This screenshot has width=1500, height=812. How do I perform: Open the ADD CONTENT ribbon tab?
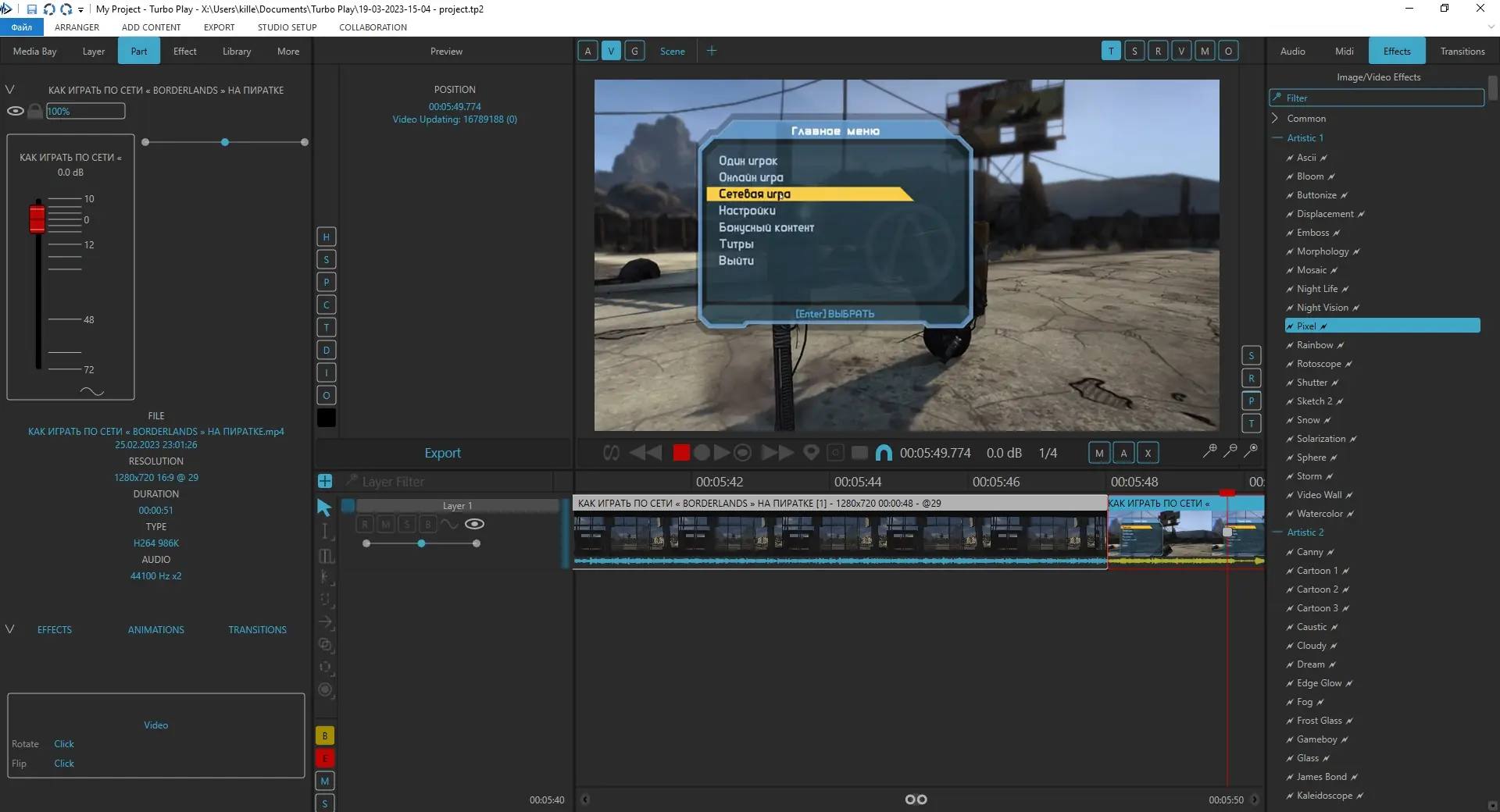point(151,27)
